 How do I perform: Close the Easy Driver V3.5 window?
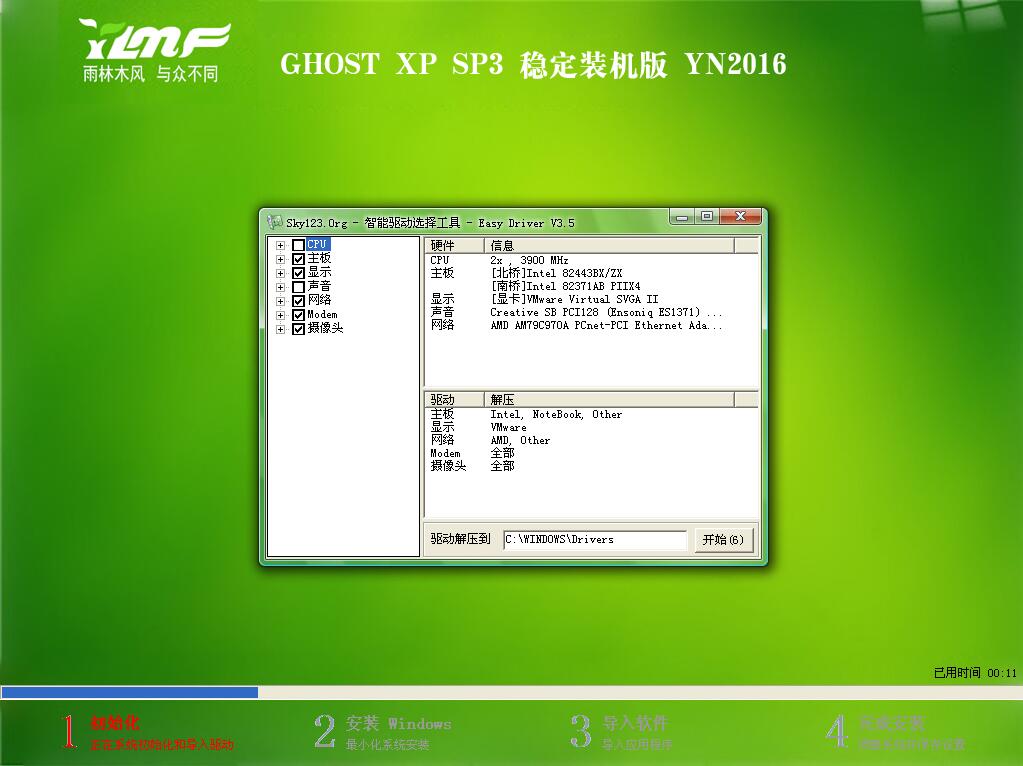click(x=741, y=217)
